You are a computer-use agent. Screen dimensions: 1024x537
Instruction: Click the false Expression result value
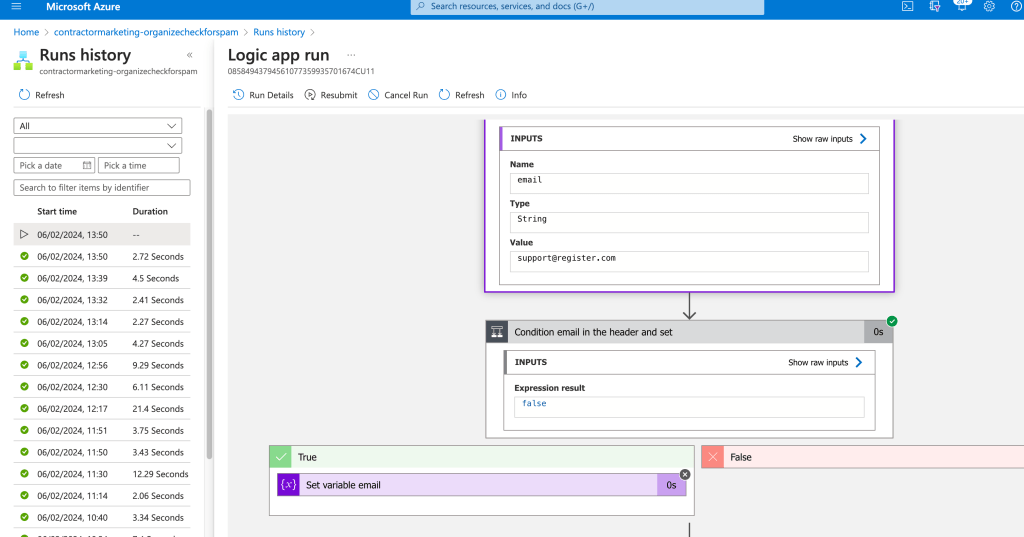(689, 407)
